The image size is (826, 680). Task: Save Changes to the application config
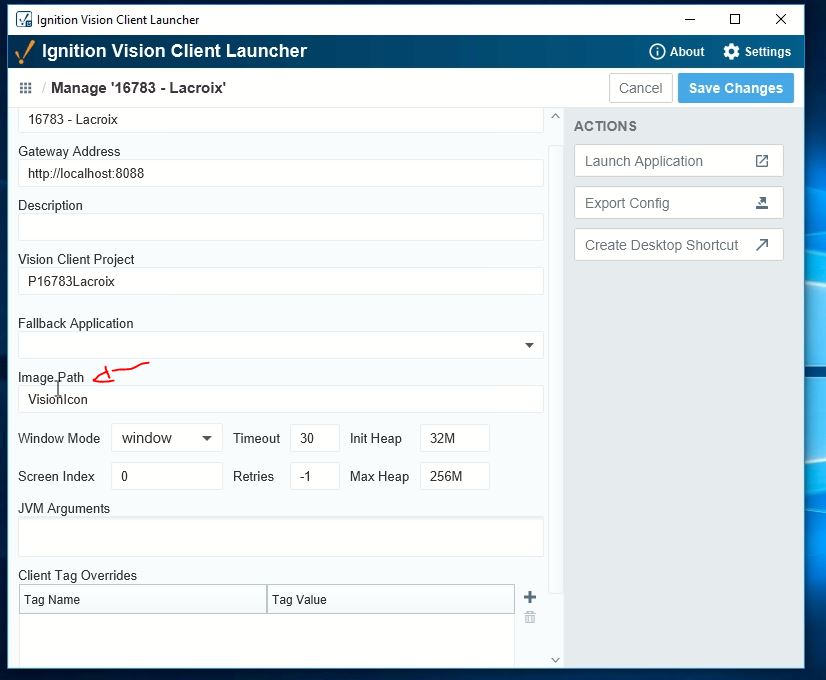[x=735, y=88]
